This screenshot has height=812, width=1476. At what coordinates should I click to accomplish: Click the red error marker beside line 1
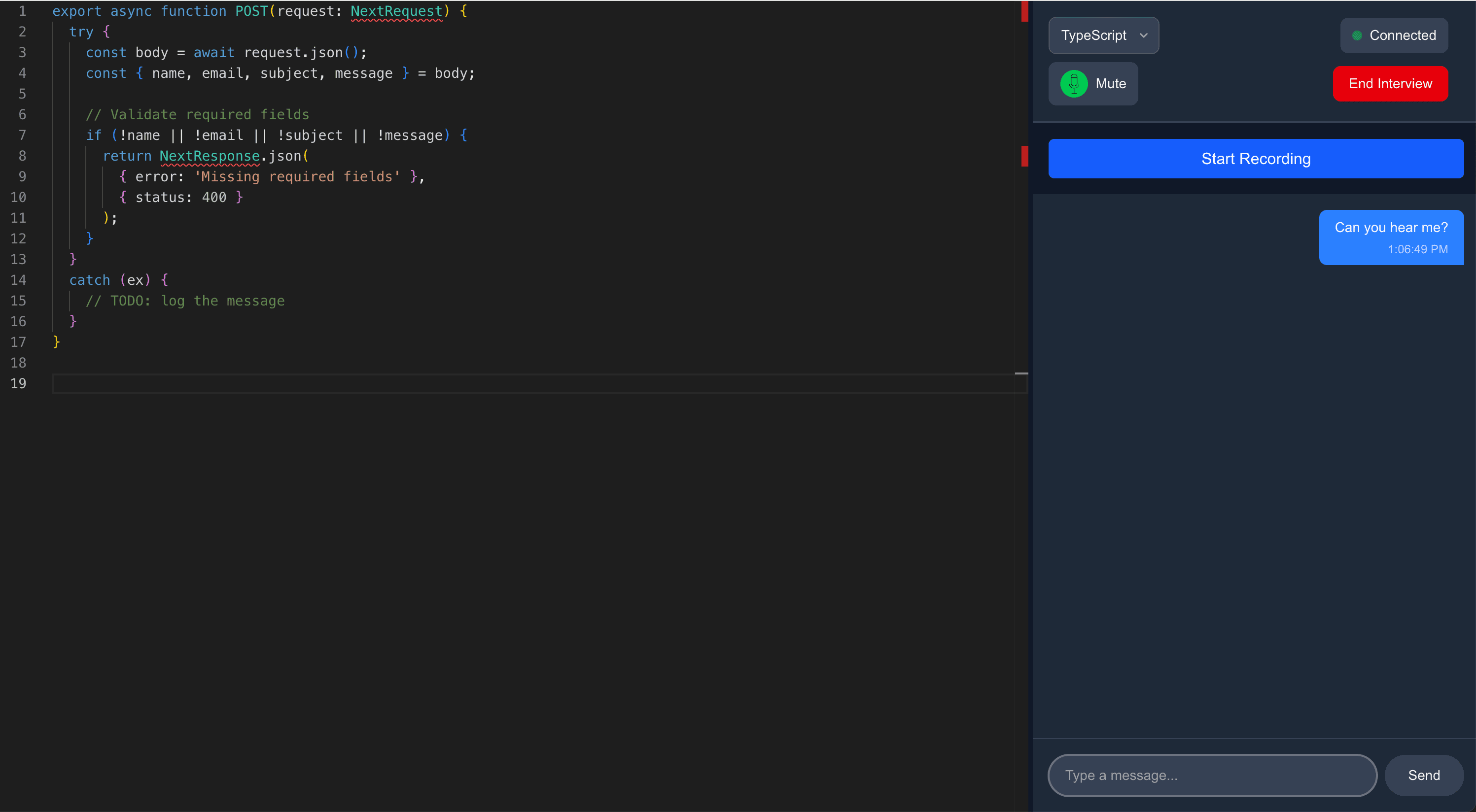pyautogui.click(x=1024, y=11)
